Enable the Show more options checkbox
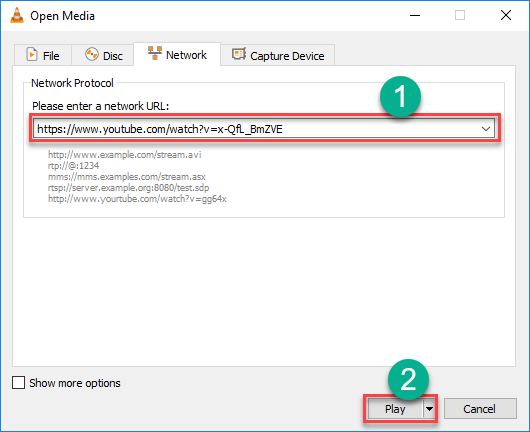Viewport: 530px width, 432px height. pyautogui.click(x=18, y=383)
